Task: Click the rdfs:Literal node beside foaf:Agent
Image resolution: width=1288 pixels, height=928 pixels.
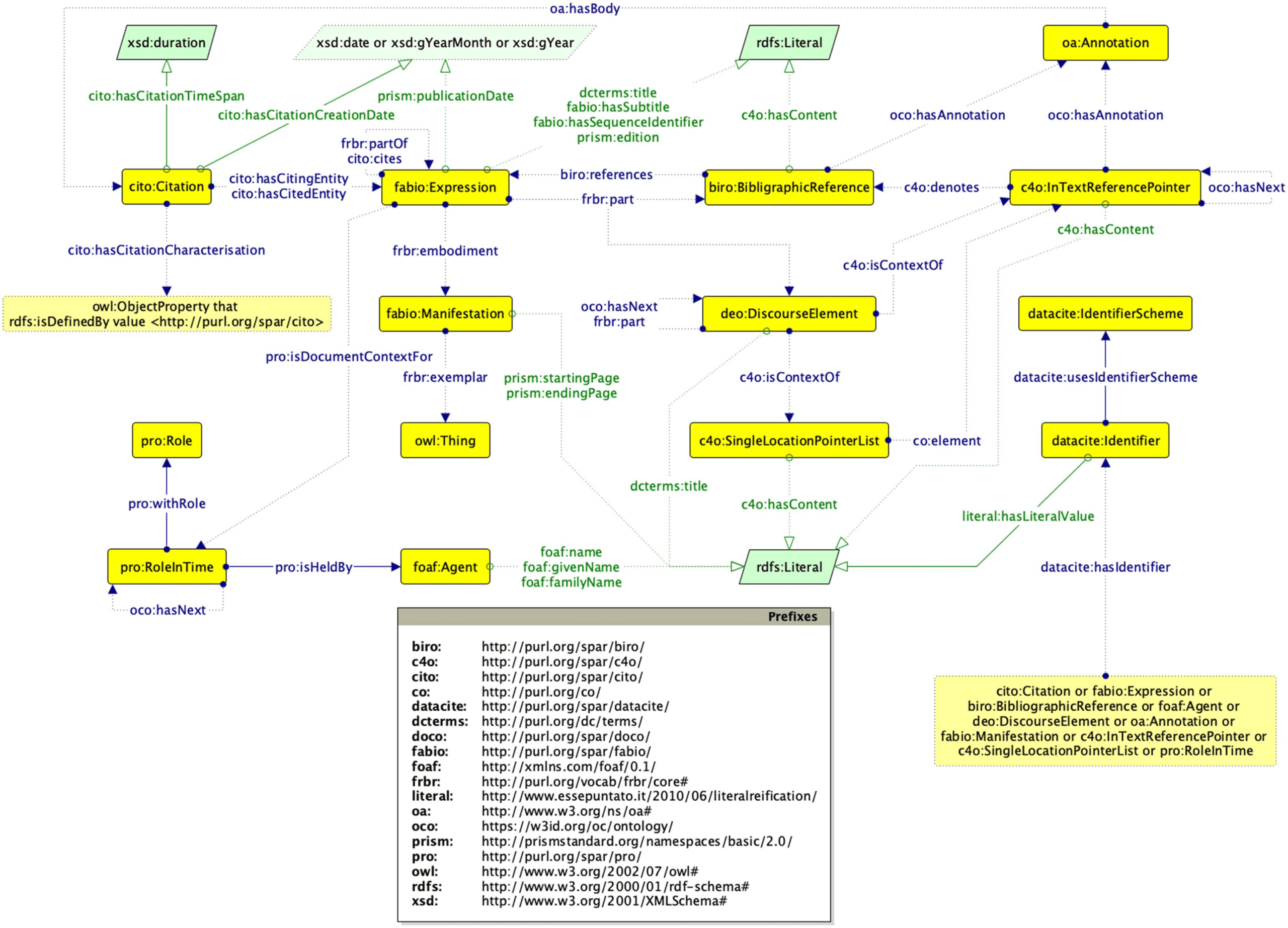Action: pos(789,566)
